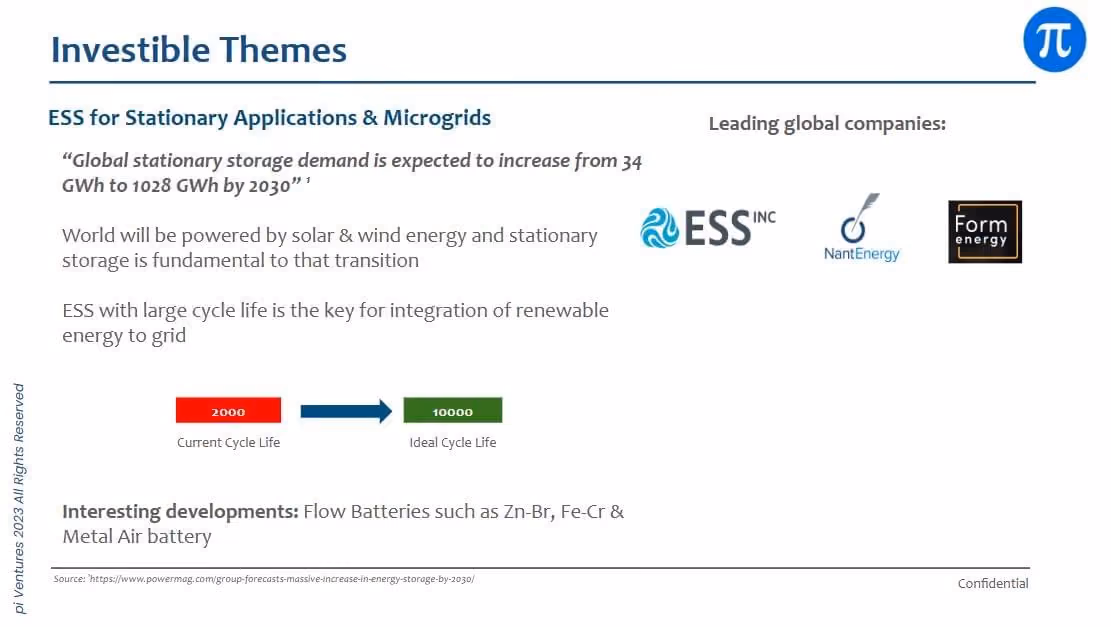The width and height of the screenshot is (1111, 627).
Task: Click the NantEnergy logo
Action: click(862, 227)
